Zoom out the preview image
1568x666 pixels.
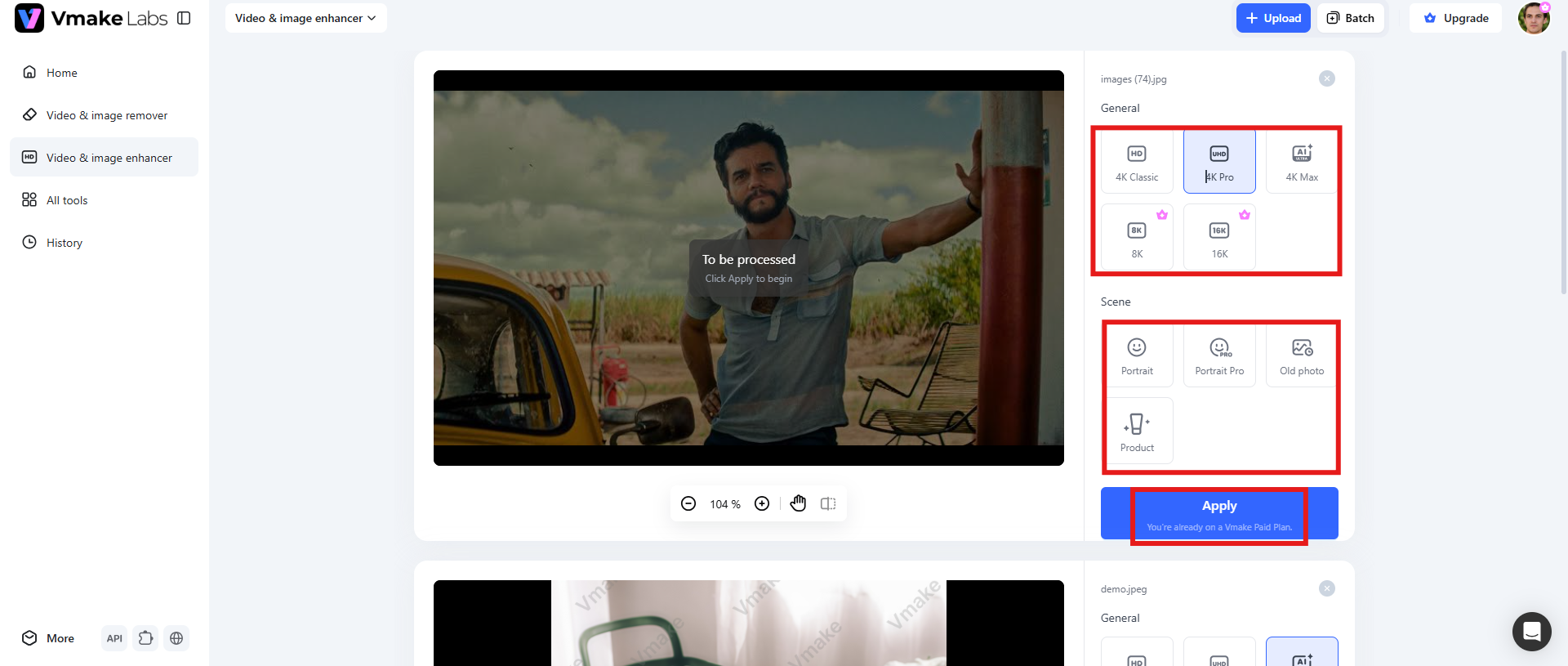[688, 503]
